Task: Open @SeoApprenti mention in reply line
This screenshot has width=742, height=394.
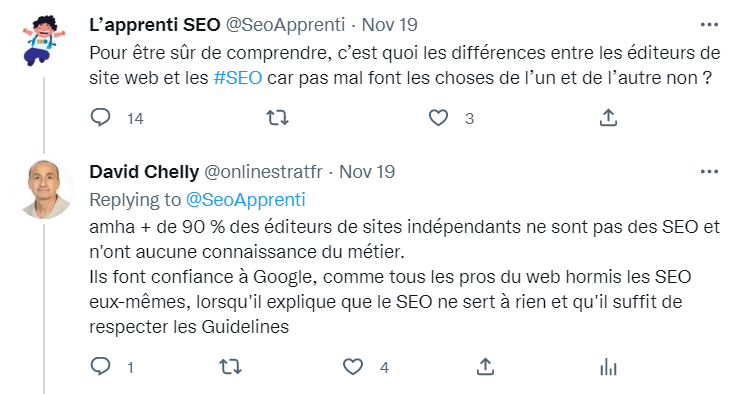Action: pos(246,200)
